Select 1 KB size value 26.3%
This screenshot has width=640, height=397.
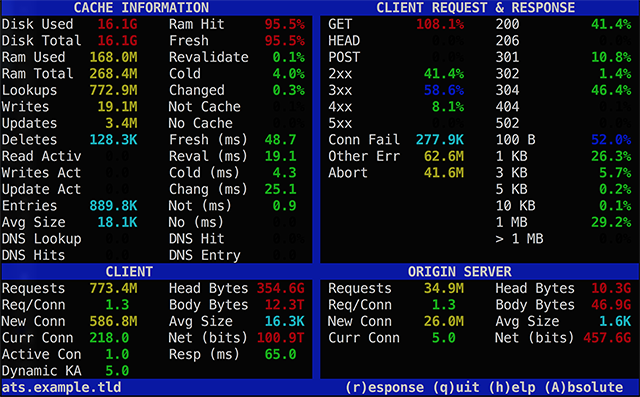pyautogui.click(x=611, y=156)
